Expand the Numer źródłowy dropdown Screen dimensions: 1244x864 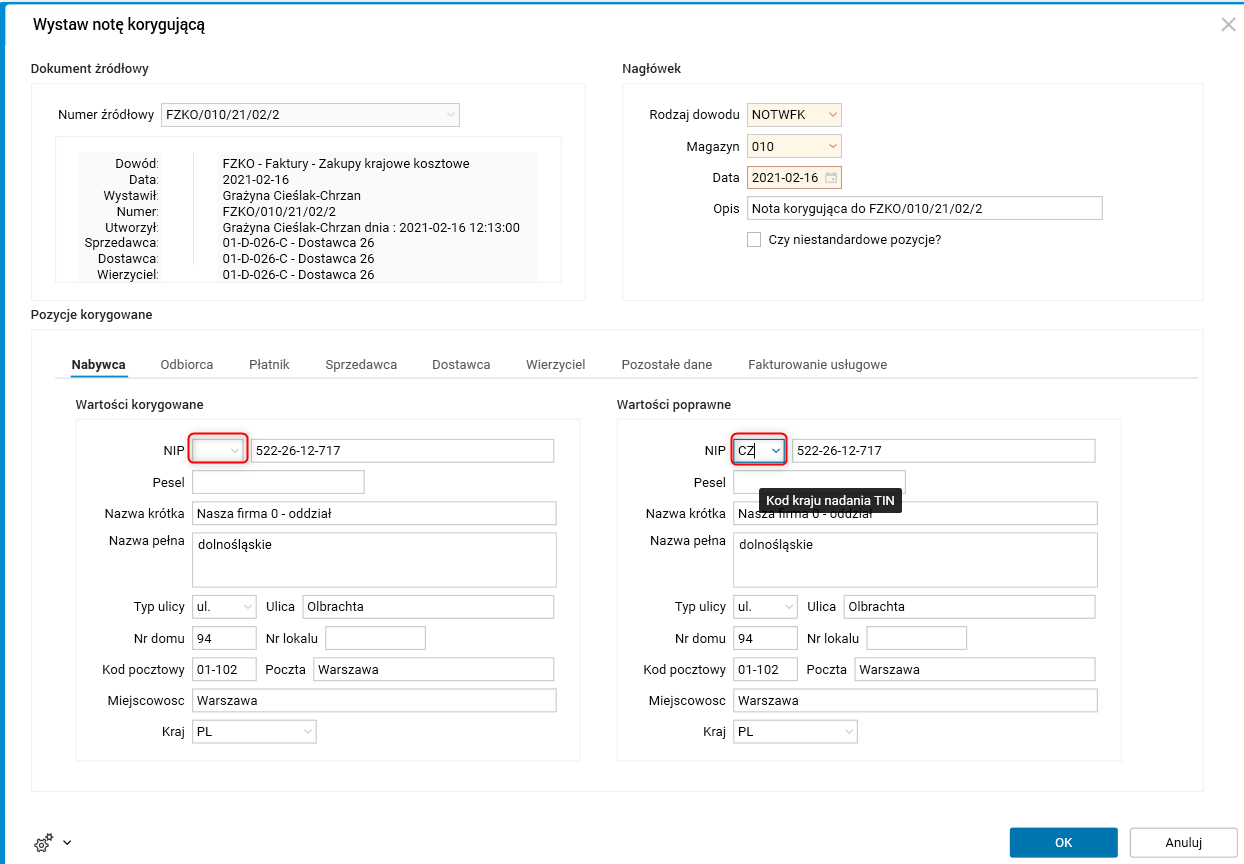[450, 115]
